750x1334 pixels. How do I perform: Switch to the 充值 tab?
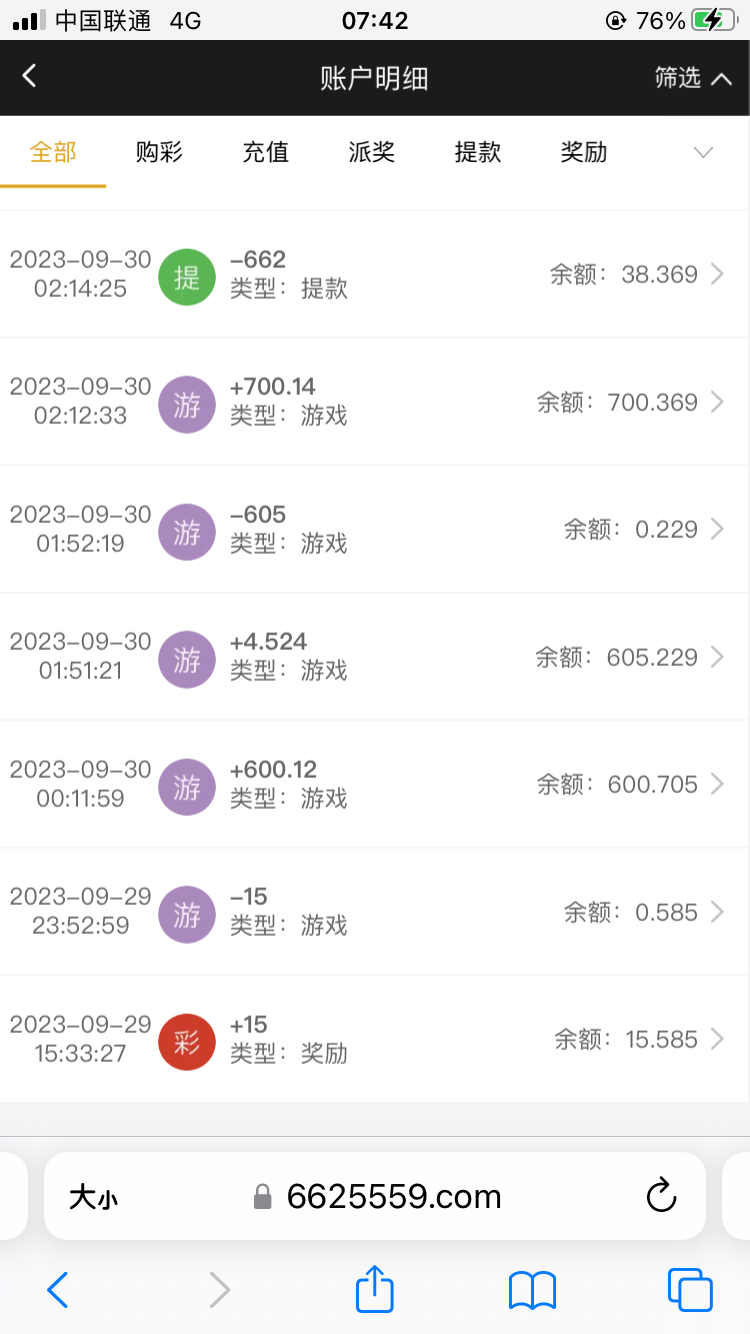(x=266, y=152)
